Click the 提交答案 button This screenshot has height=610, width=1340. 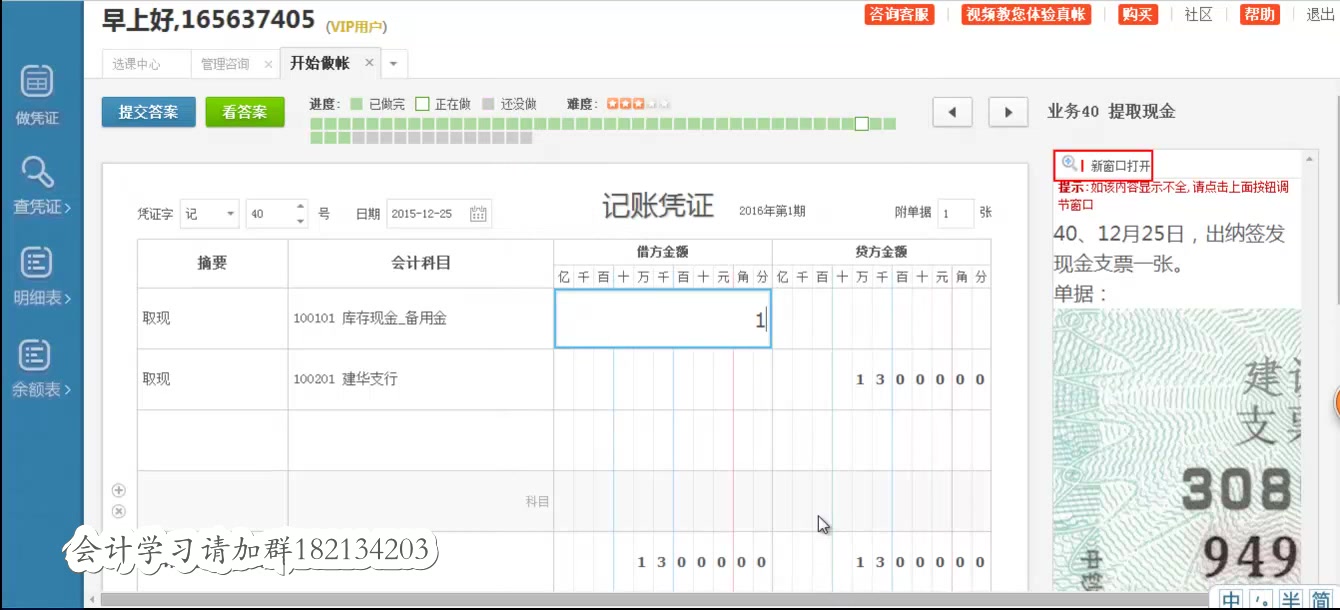tap(148, 111)
